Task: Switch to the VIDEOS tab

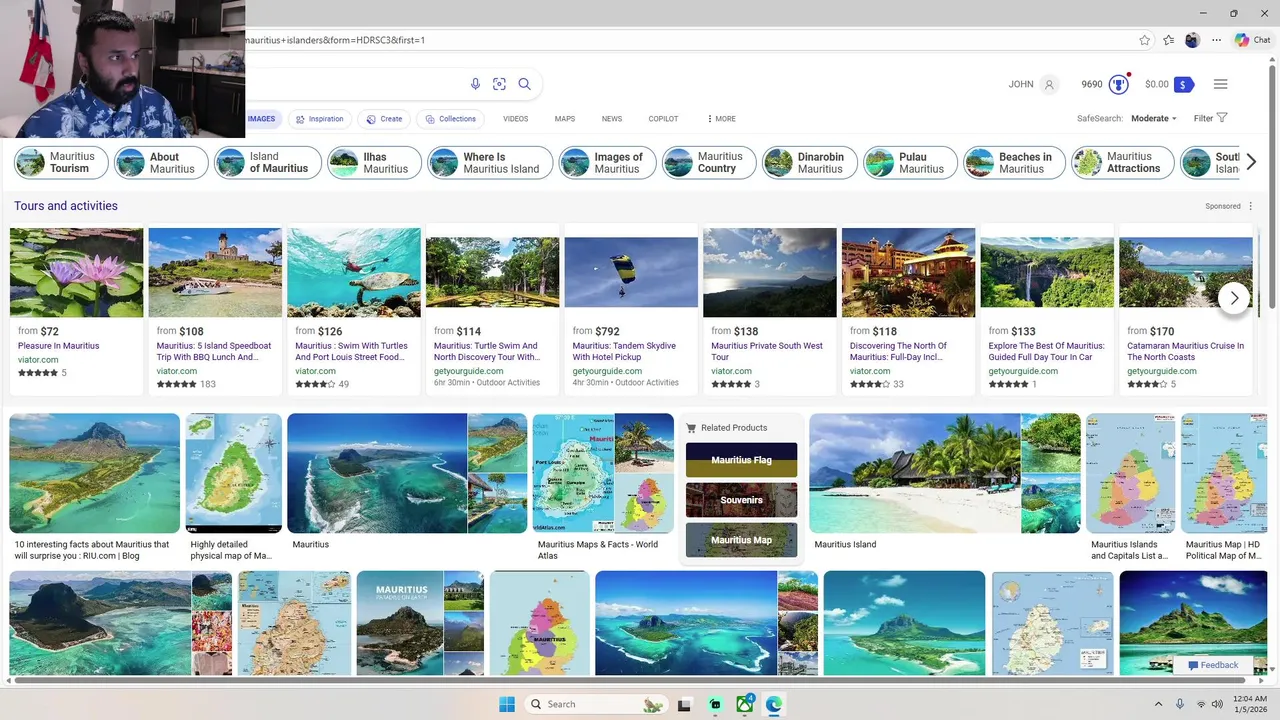Action: tap(515, 119)
